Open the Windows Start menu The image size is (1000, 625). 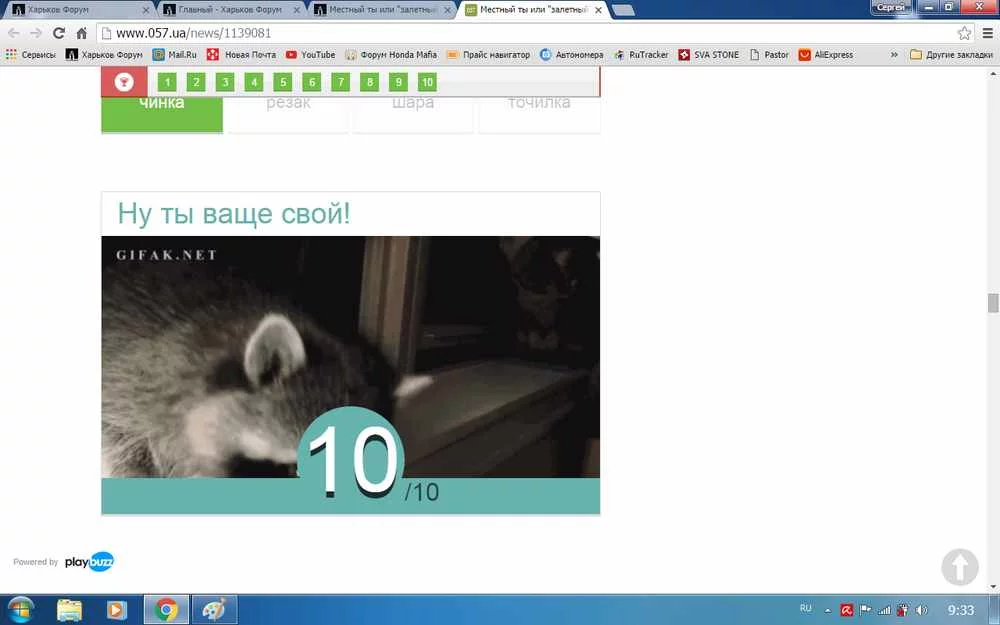point(20,610)
